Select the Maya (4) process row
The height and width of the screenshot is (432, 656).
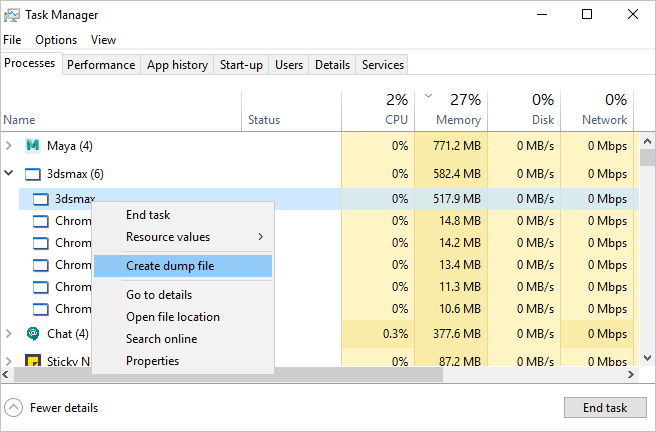(320, 146)
